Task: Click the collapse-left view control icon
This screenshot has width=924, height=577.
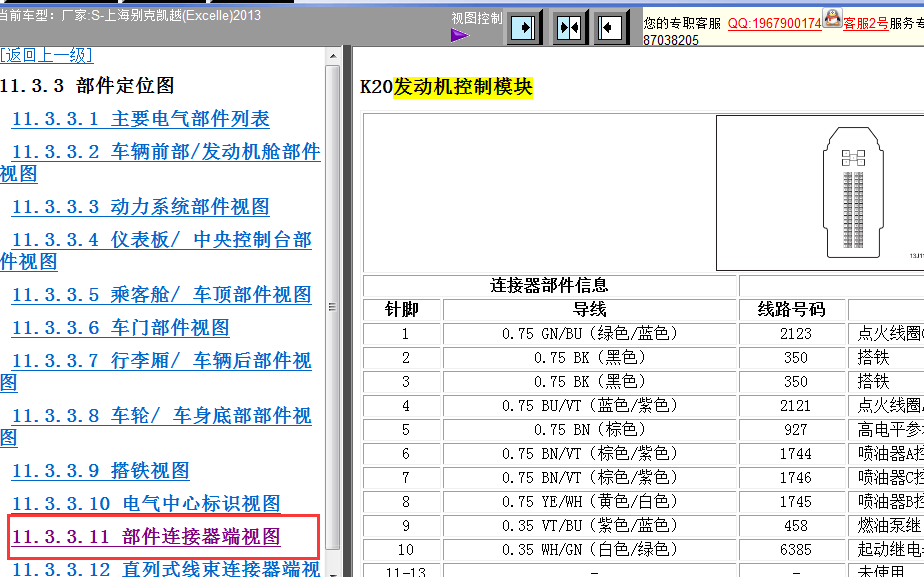Action: pos(609,28)
